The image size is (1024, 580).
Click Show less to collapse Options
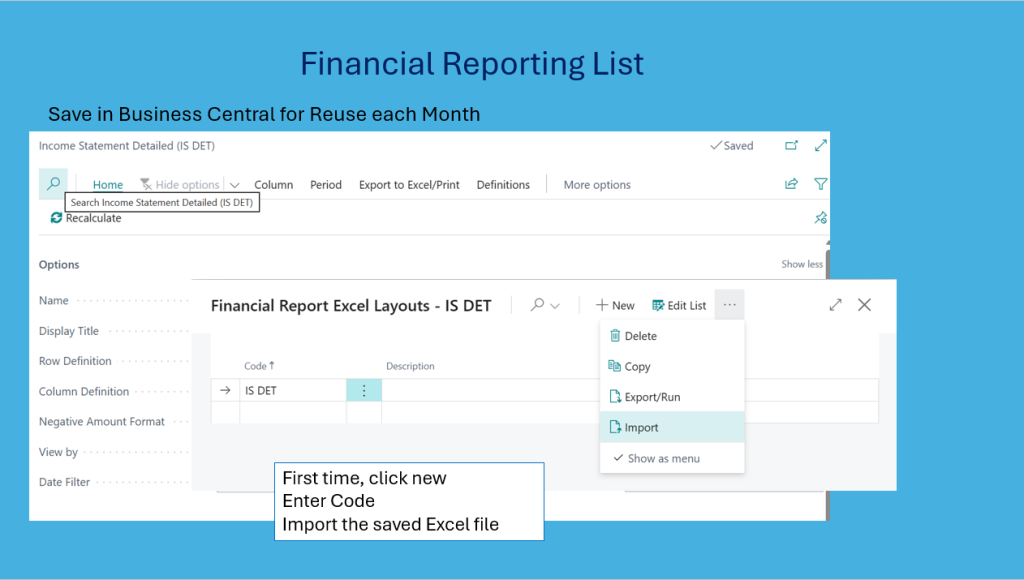pyautogui.click(x=801, y=265)
